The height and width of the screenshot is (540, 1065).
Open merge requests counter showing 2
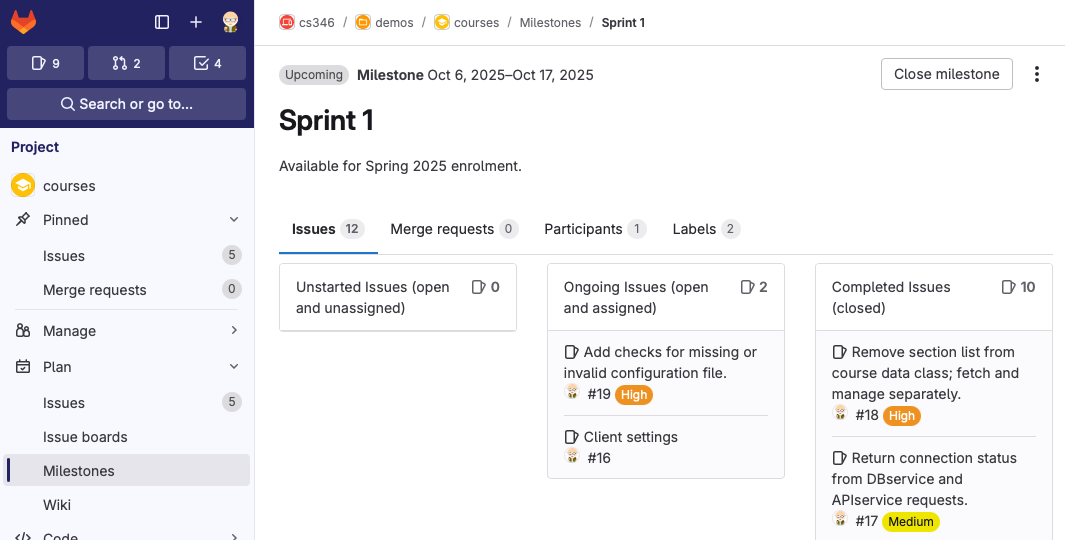click(126, 63)
